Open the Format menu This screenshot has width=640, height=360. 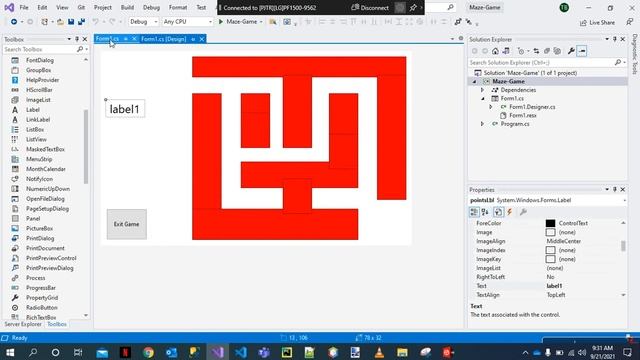178,7
